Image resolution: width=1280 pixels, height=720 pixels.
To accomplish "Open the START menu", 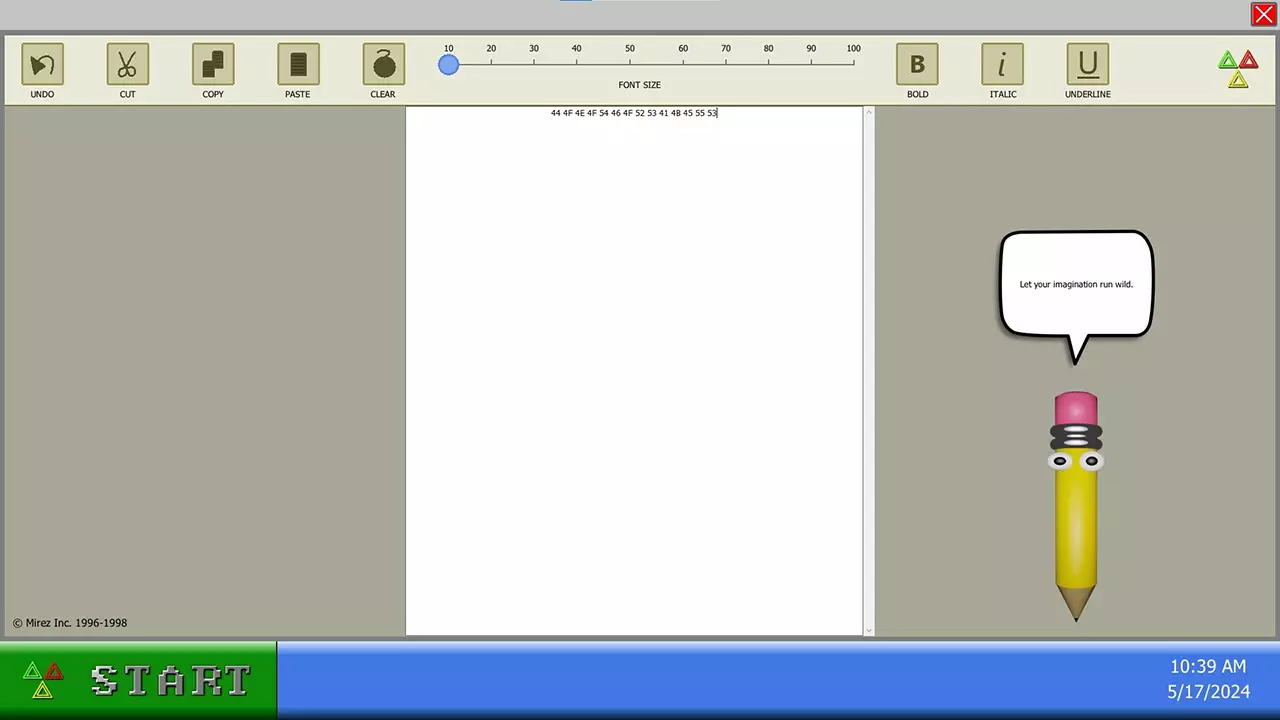I will click(x=138, y=681).
